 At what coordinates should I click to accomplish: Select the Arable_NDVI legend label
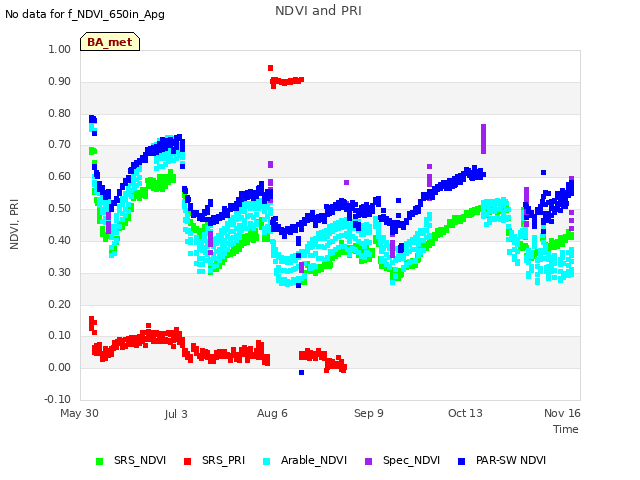click(x=314, y=460)
